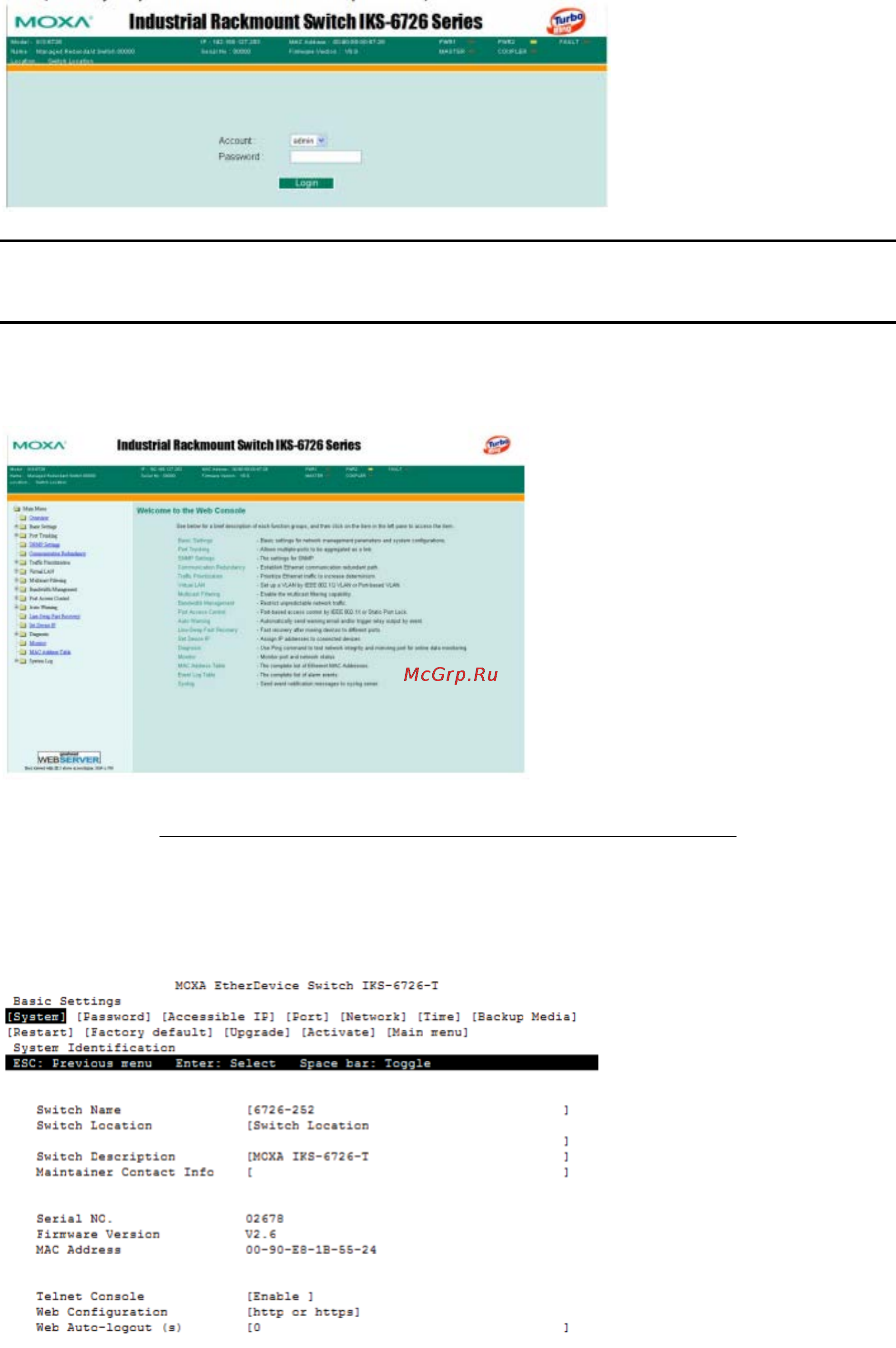Open the SNMP Settings link in the tree
Image resolution: width=896 pixels, height=1348 pixels.
[45, 545]
